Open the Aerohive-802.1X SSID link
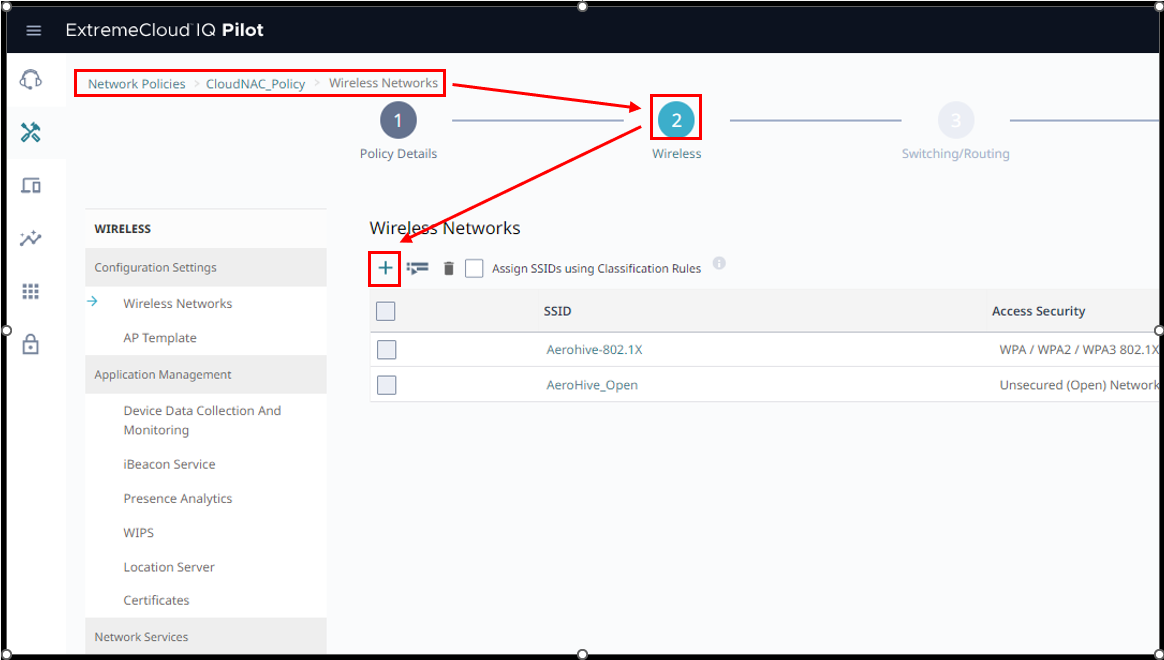Screen dimensions: 1164x660 pyautogui.click(x=594, y=350)
